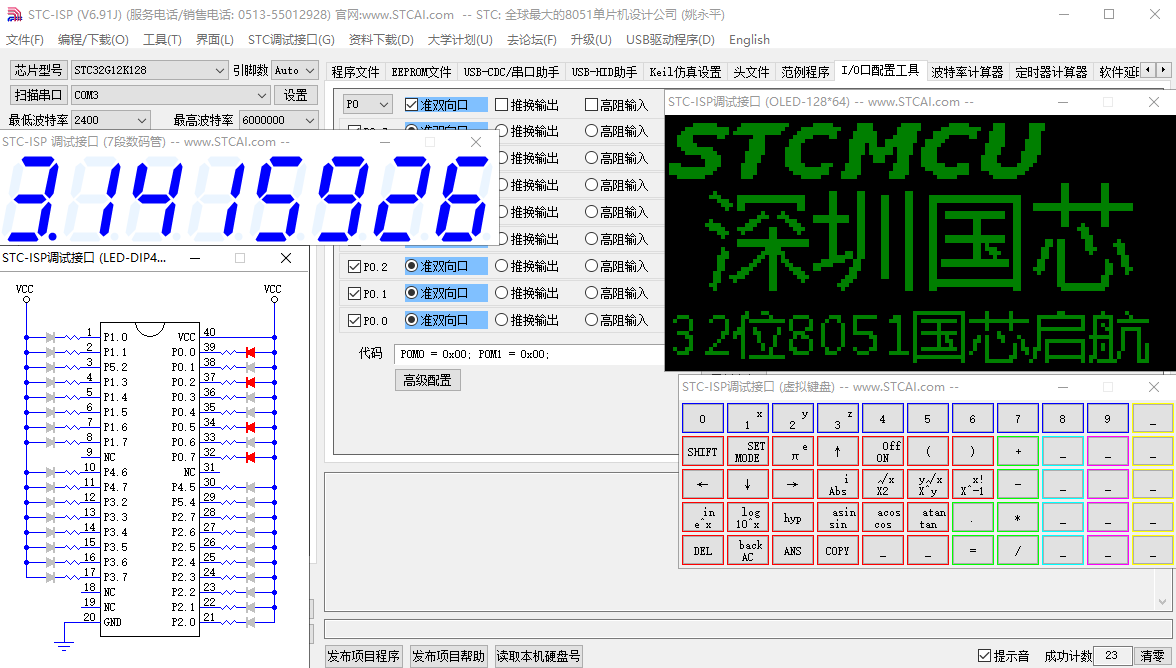This screenshot has width=1176, height=668.
Task: Uncheck the P0.2 pin checkbox
Action: click(355, 266)
